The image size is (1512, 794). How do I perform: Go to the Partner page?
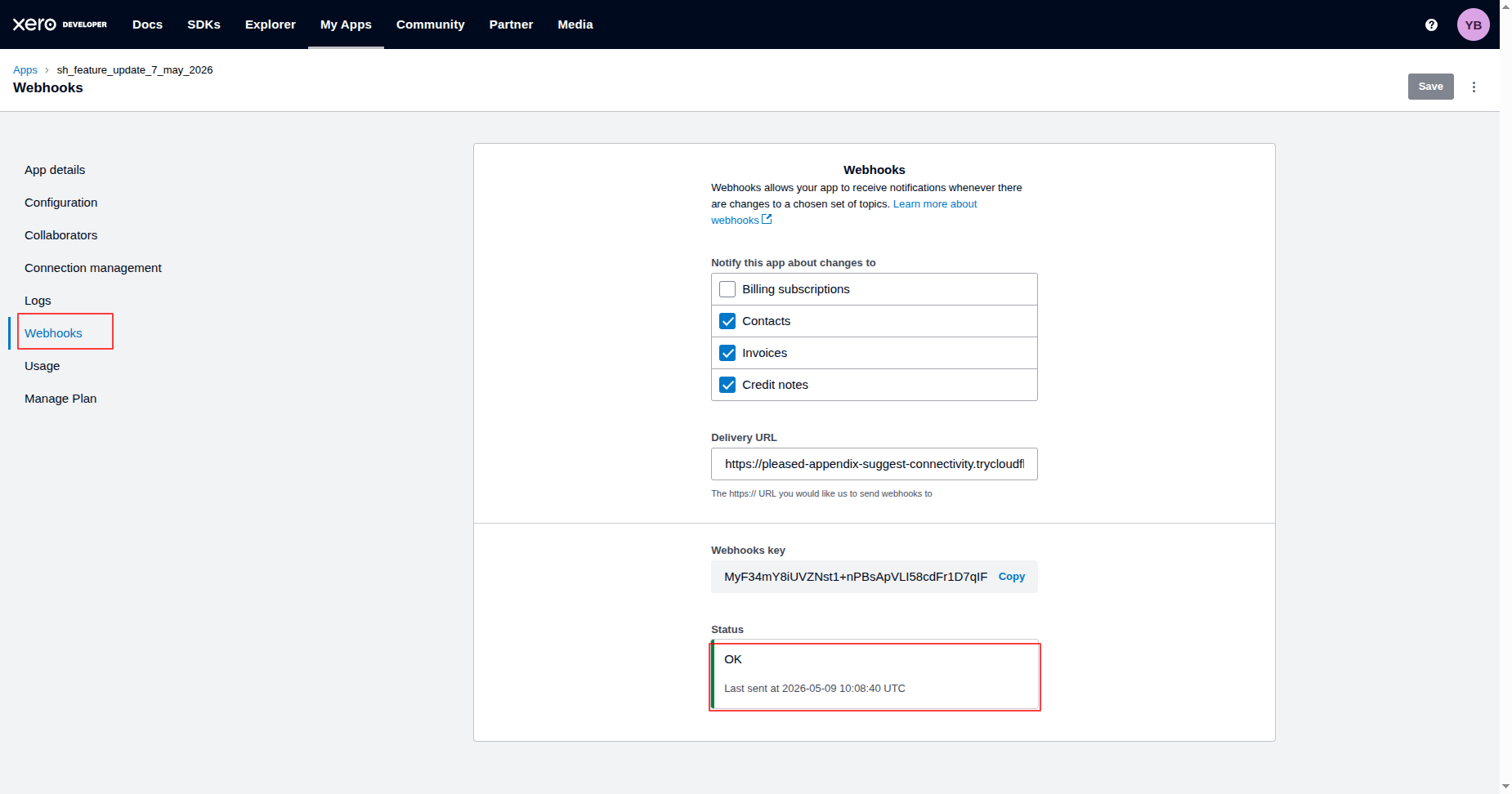coord(511,25)
